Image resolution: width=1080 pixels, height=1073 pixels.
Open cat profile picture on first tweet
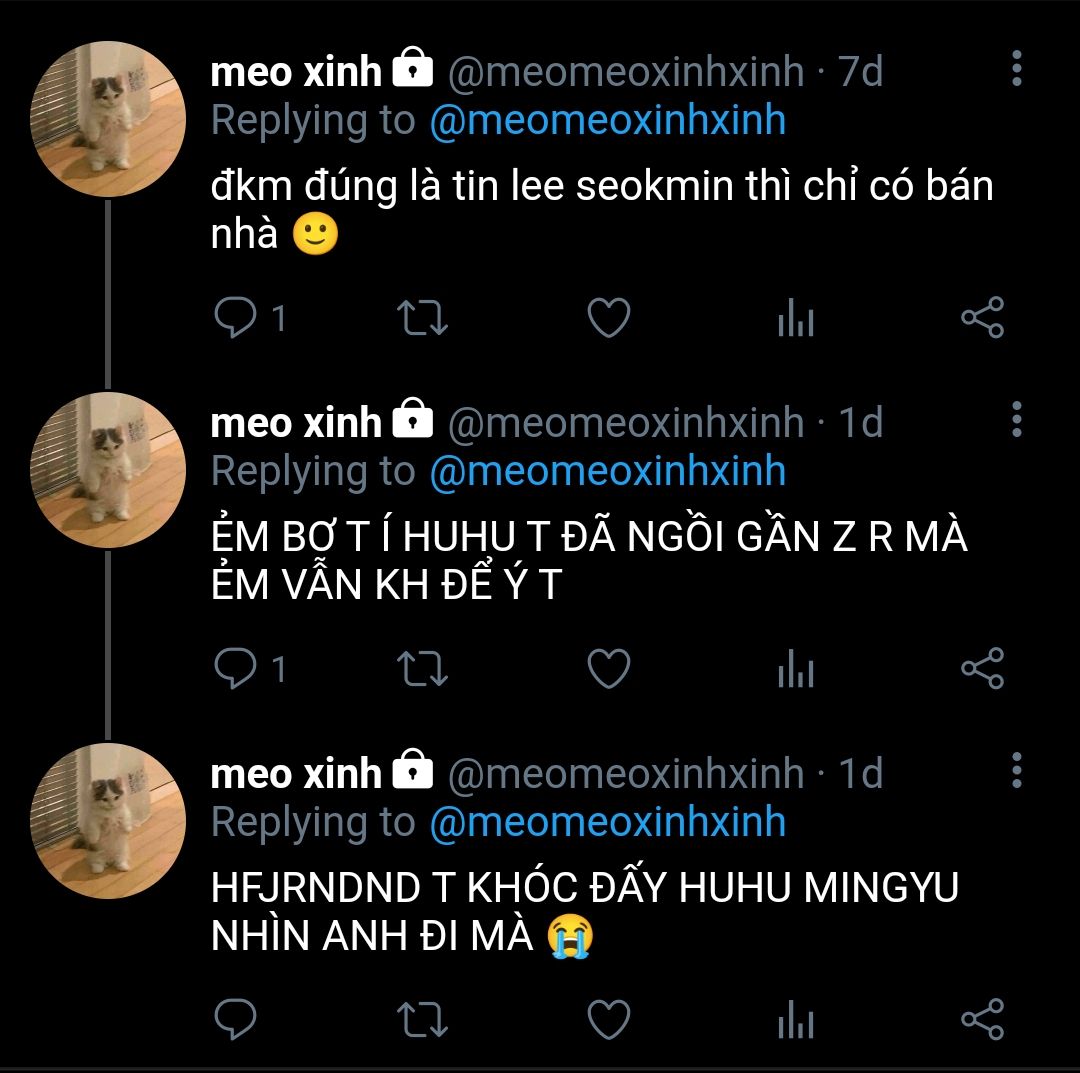coord(108,119)
